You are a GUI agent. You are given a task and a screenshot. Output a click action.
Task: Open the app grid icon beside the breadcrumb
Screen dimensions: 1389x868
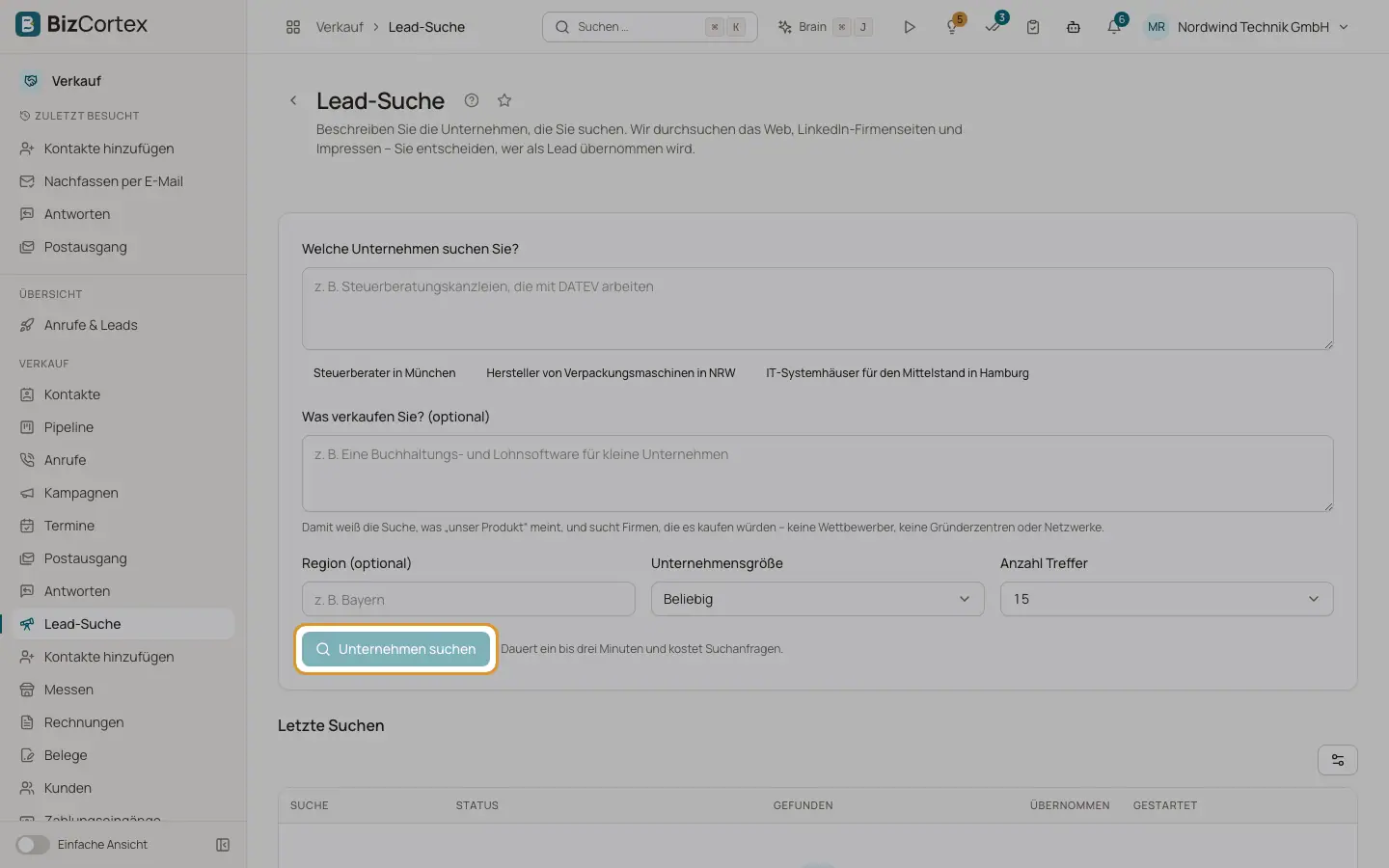coord(293,27)
